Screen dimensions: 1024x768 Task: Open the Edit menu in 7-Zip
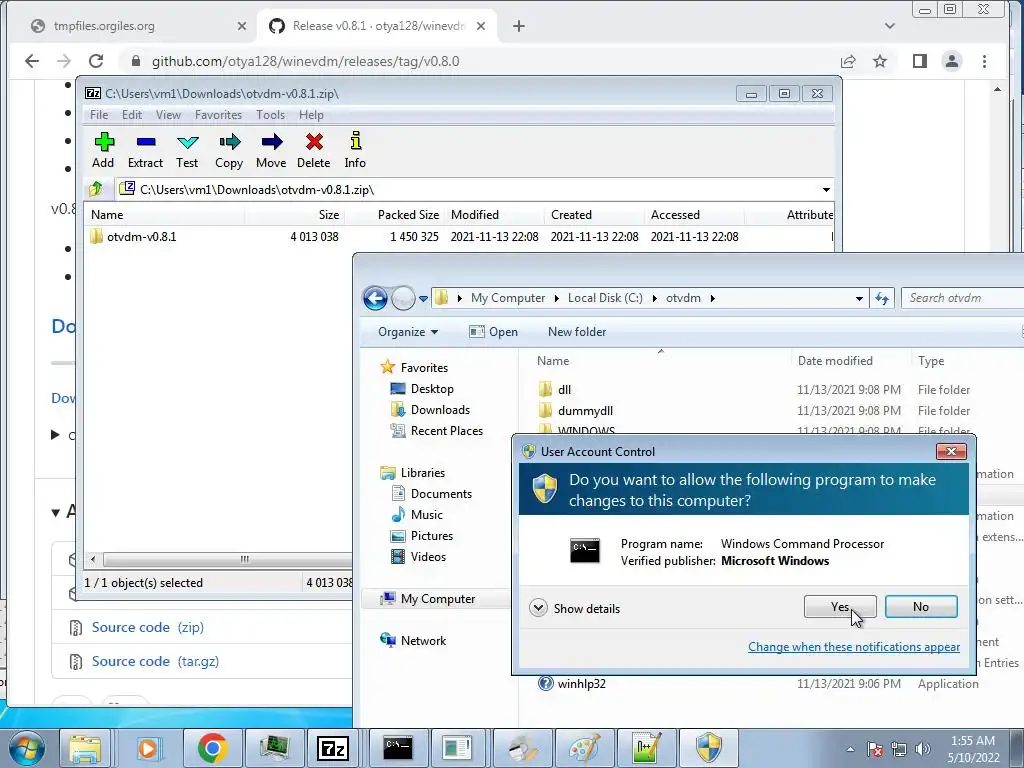tap(132, 115)
